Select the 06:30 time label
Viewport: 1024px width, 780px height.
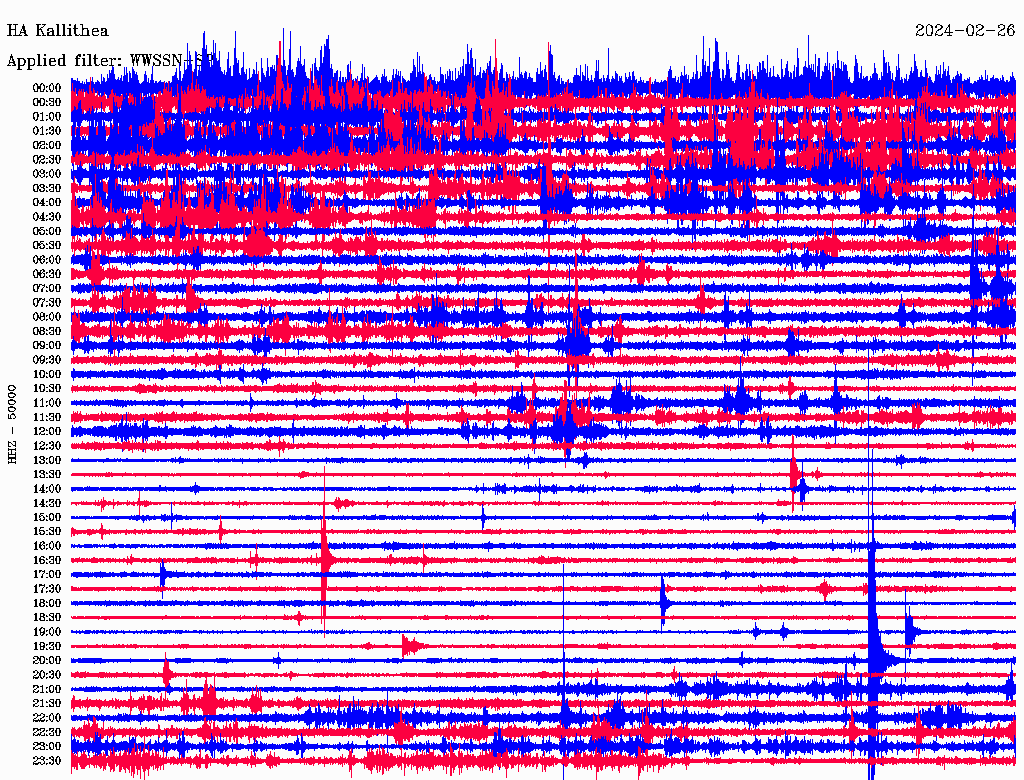pos(47,274)
